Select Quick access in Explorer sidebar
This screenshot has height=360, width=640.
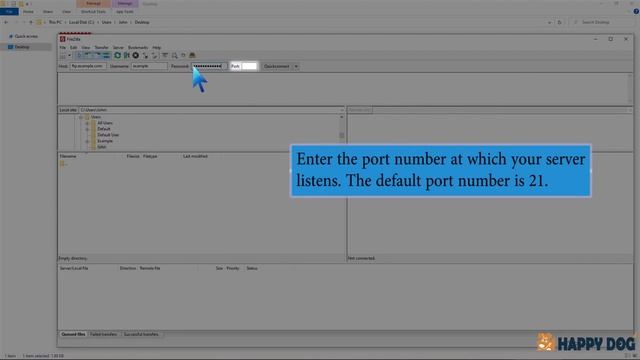point(26,36)
